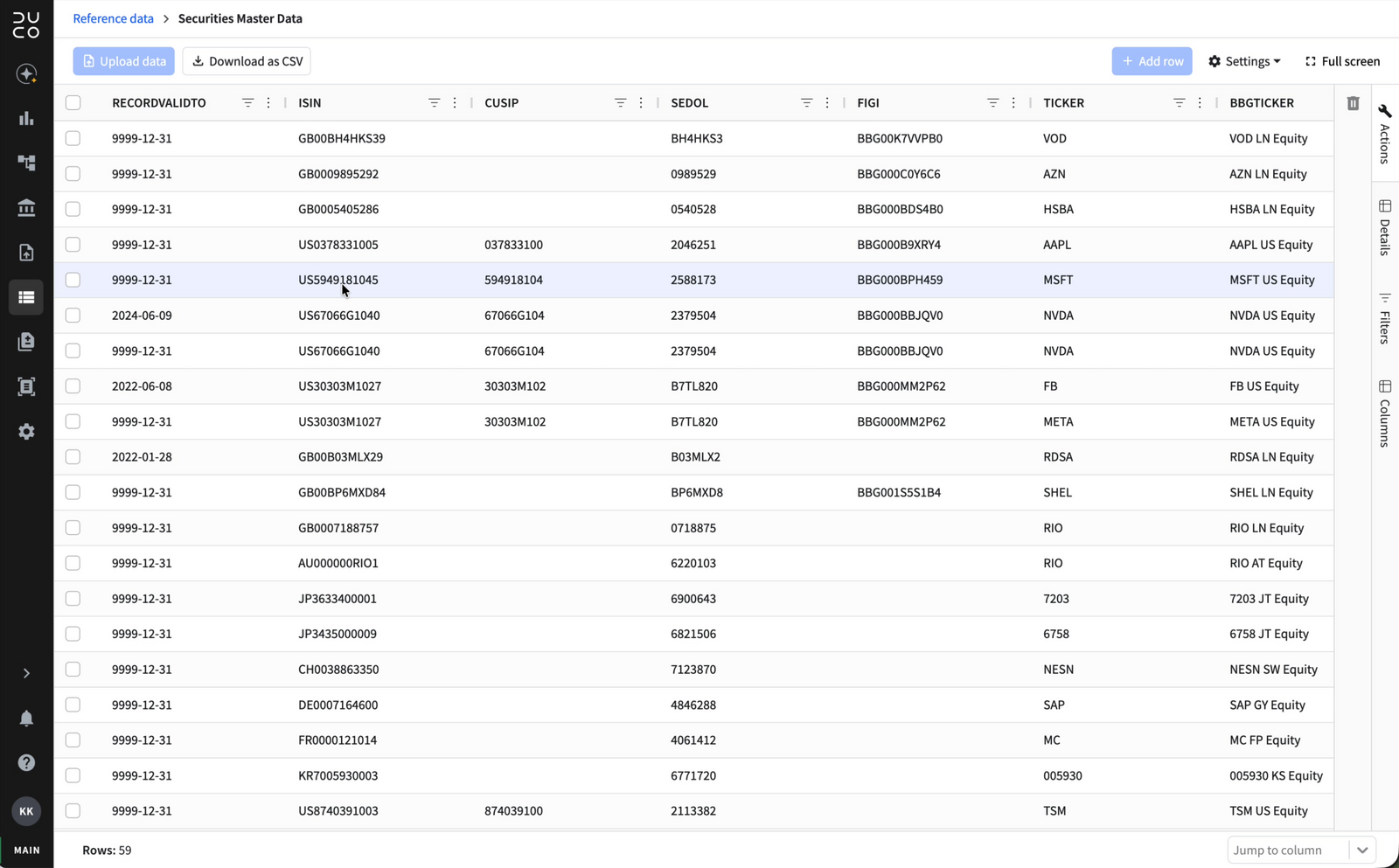Image resolution: width=1399 pixels, height=868 pixels.
Task: Open the hierarchy workflow sidebar icon
Action: point(26,163)
